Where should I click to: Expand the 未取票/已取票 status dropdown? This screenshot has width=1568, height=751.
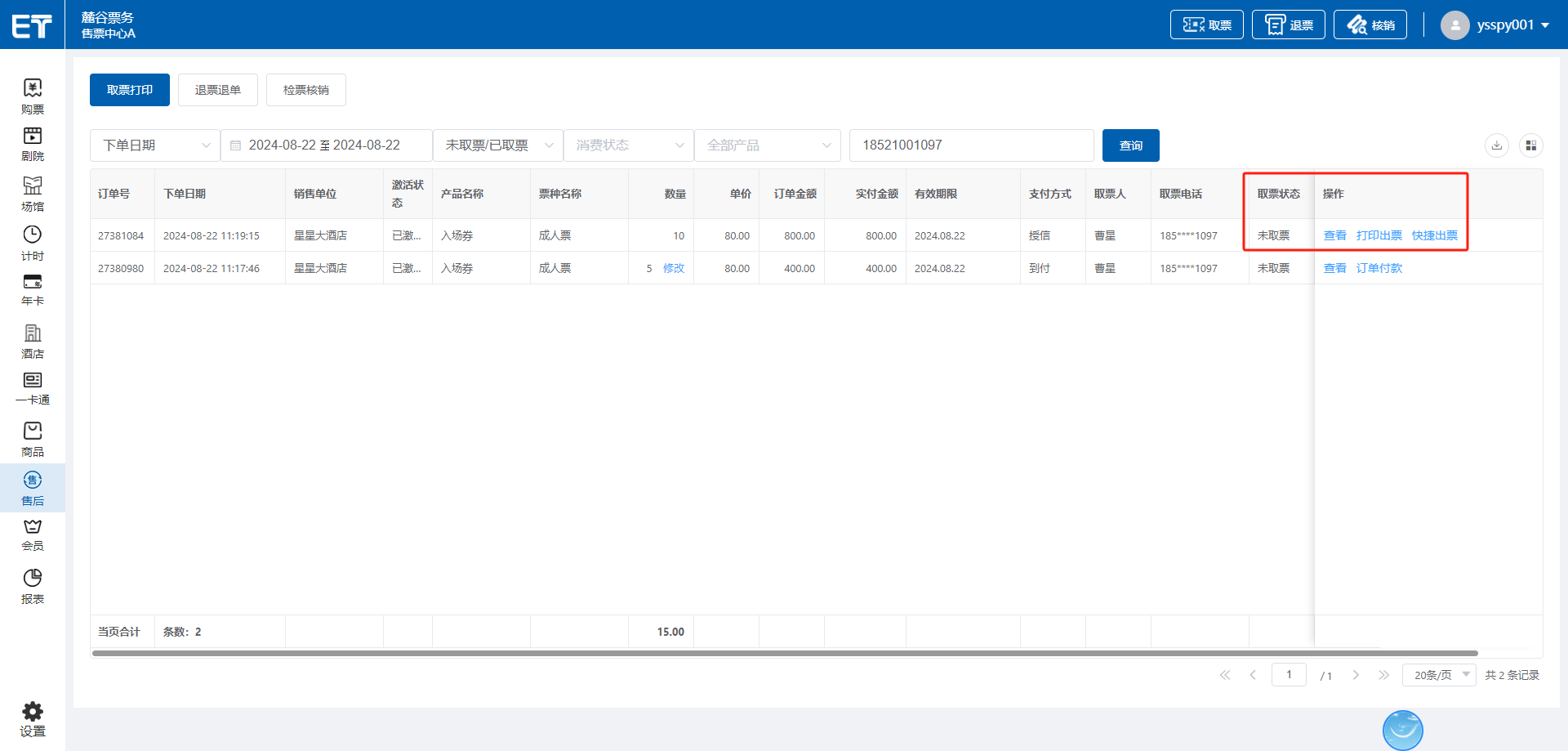click(x=497, y=145)
